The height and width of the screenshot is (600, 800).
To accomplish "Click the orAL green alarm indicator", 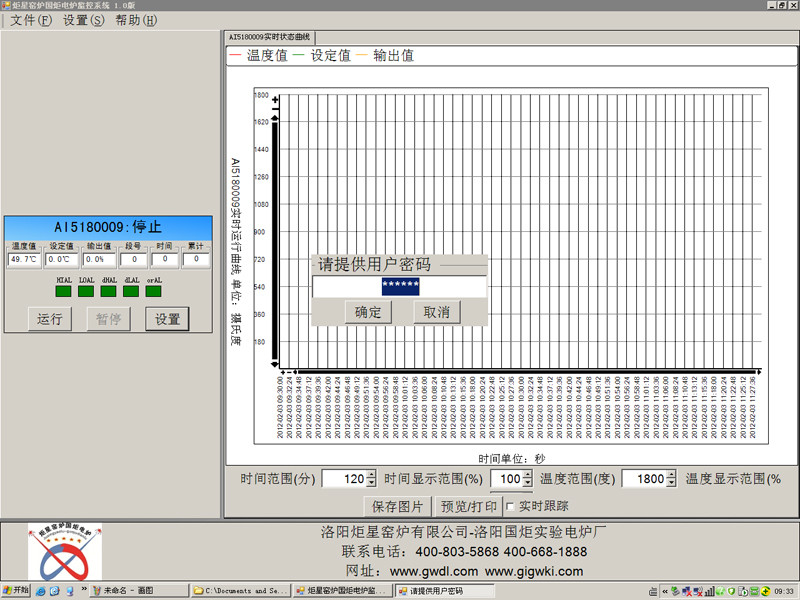I will click(x=154, y=292).
